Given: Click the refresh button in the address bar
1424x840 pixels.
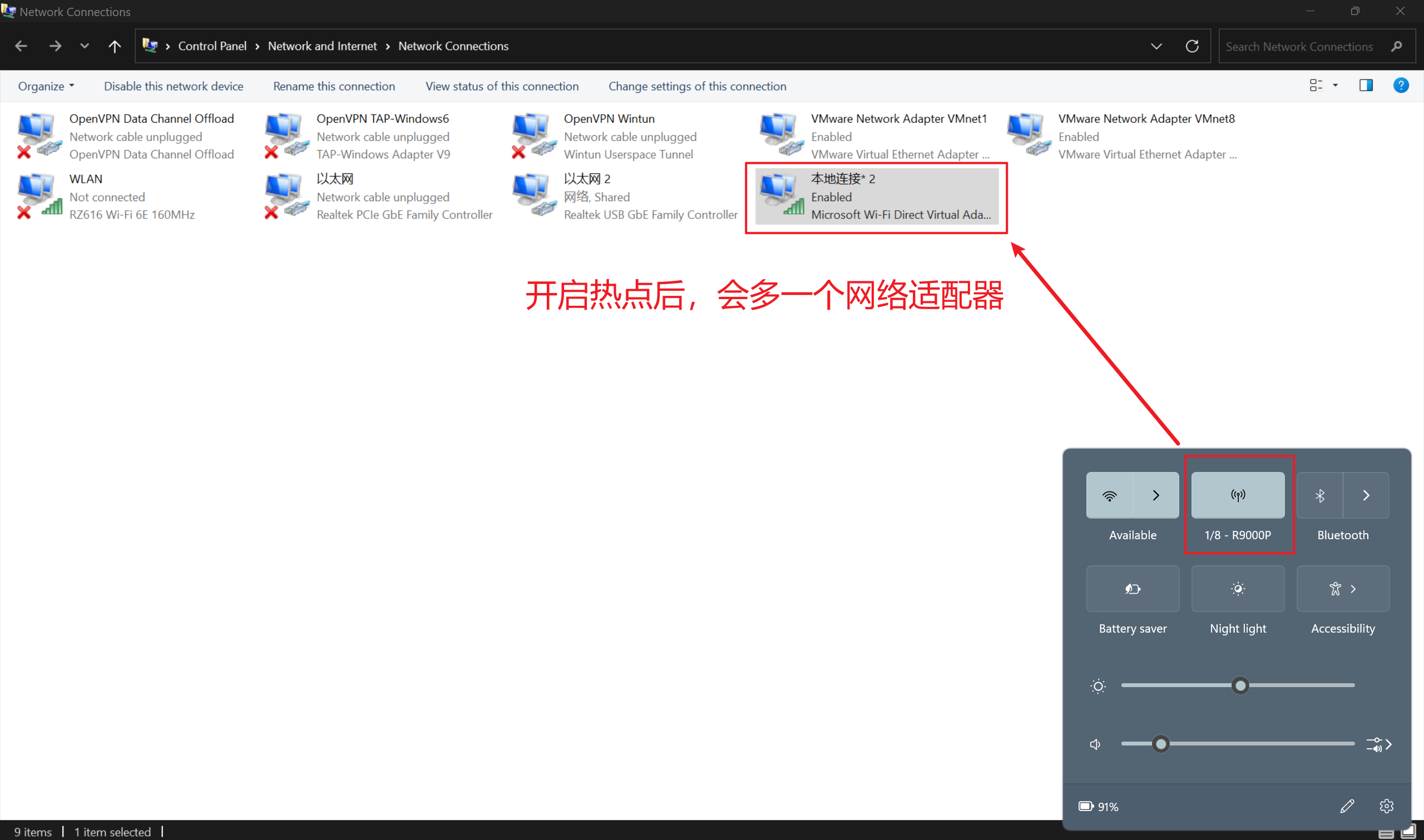Looking at the screenshot, I should [x=1192, y=46].
